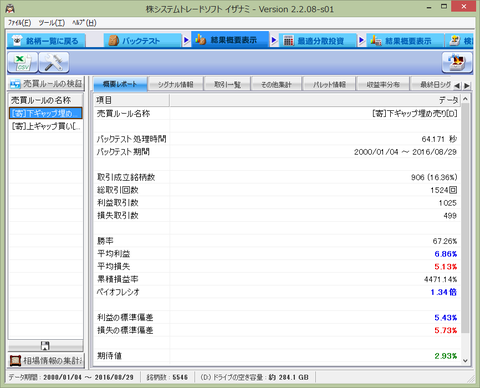Select the 概要レポート report tab
The image size is (480, 388).
(120, 84)
